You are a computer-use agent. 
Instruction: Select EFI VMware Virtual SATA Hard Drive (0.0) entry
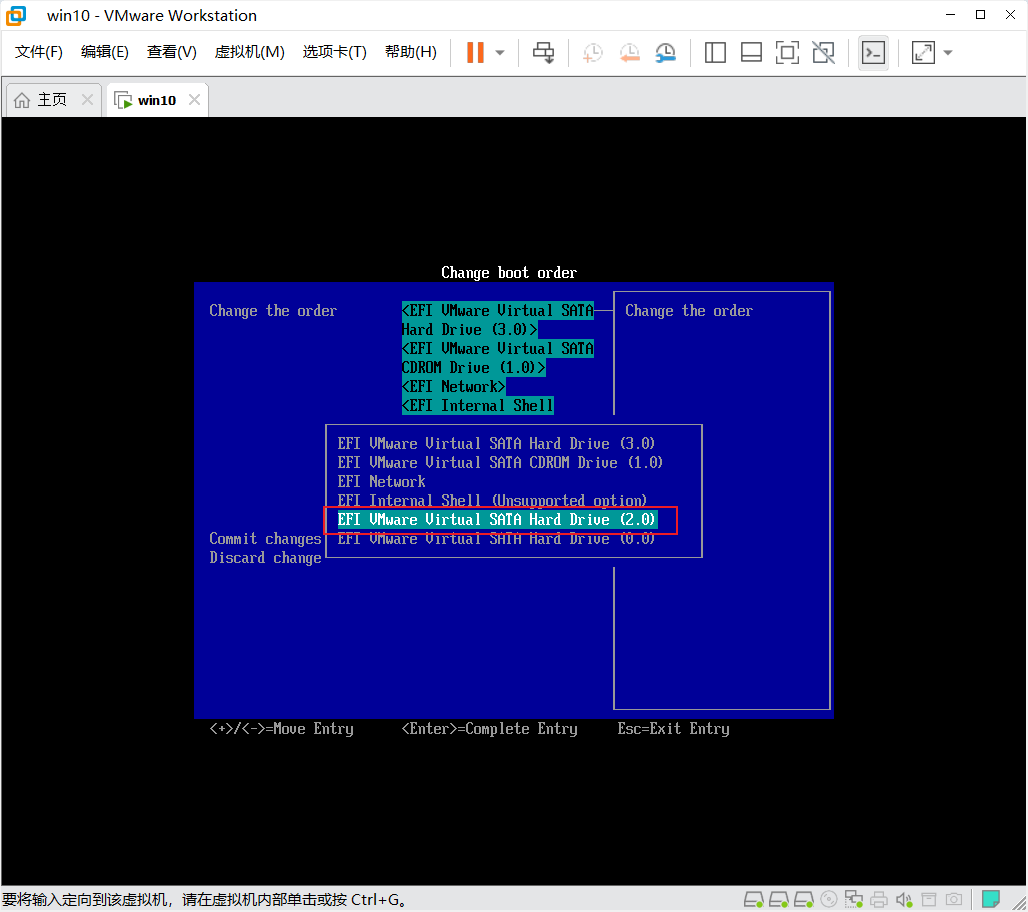(496, 538)
